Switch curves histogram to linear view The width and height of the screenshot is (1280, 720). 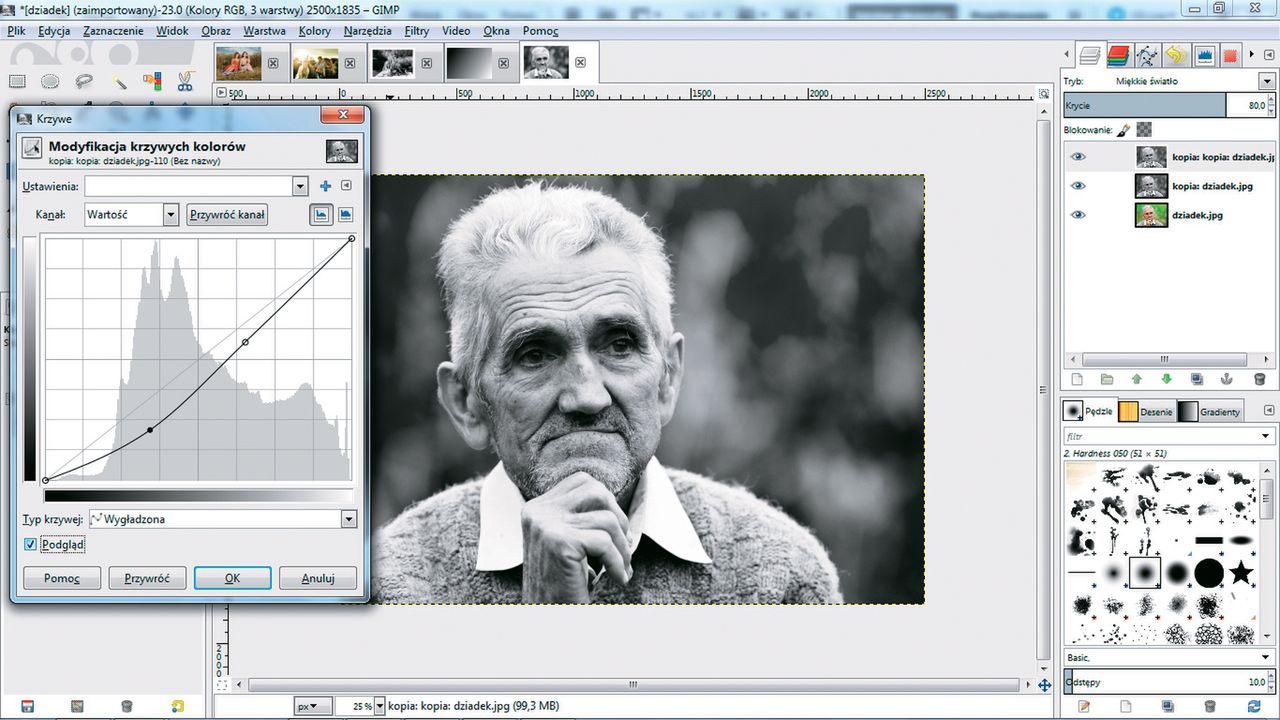(321, 215)
